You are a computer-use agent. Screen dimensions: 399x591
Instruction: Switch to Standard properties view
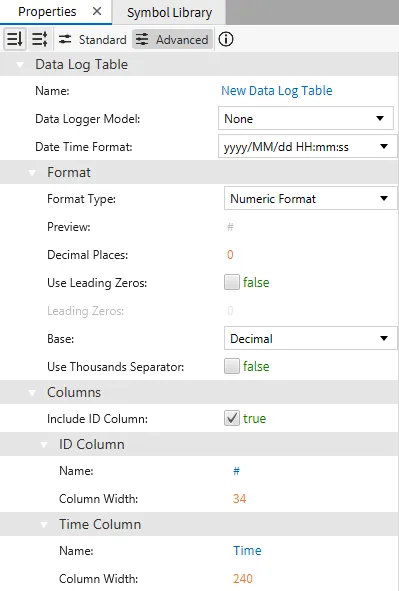tap(93, 40)
